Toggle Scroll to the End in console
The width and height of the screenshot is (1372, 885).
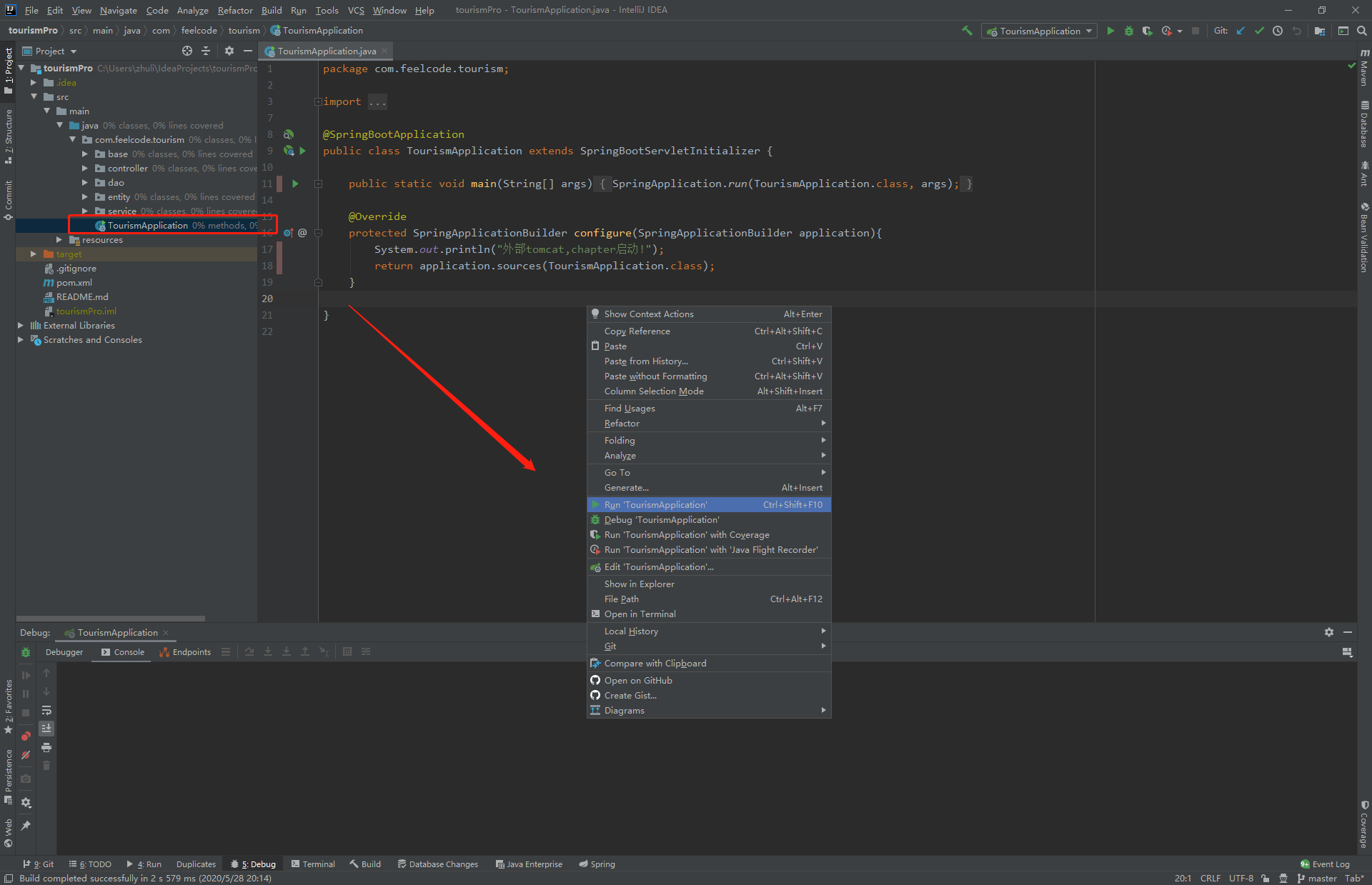46,729
